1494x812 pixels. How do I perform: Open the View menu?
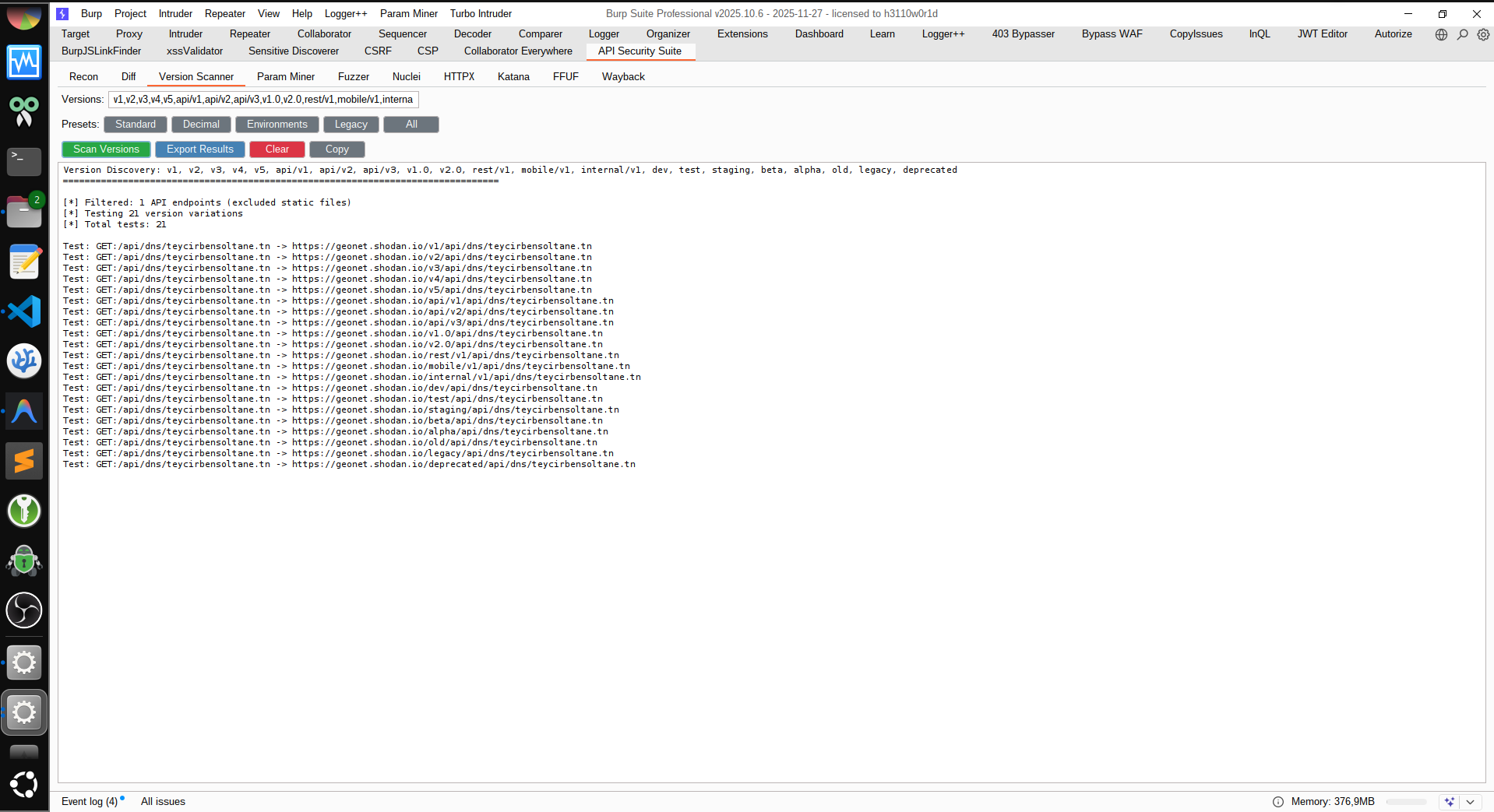(x=269, y=14)
